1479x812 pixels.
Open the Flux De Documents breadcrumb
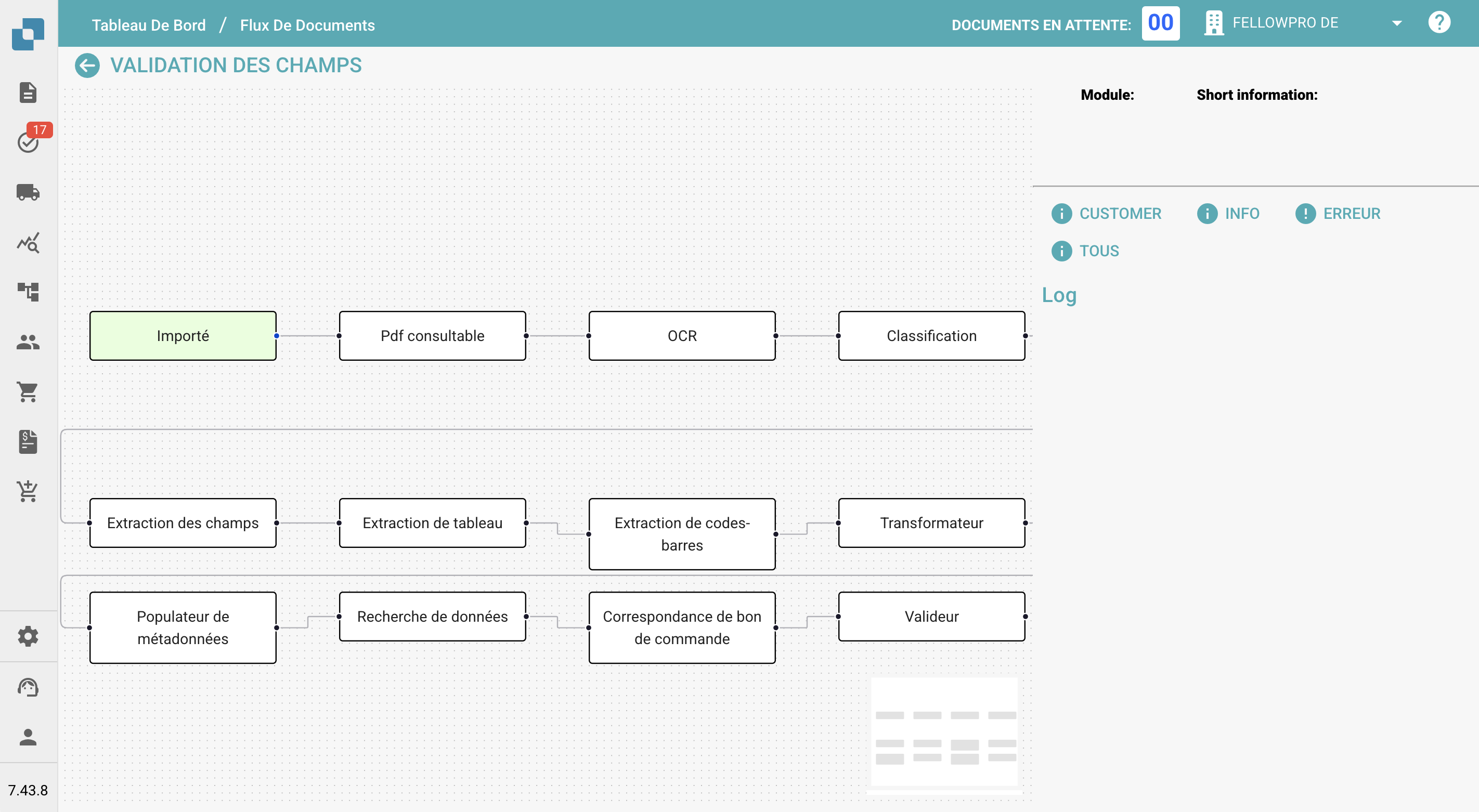tap(307, 25)
